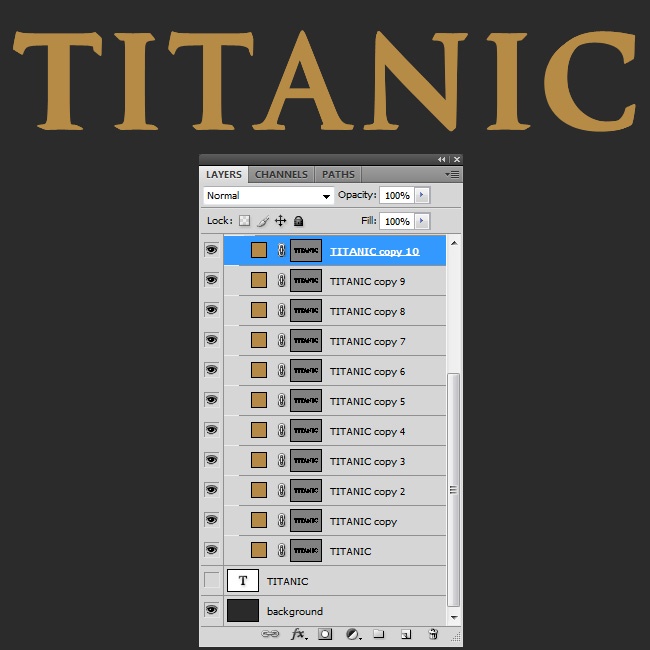
Task: Click the layers list scrollbar thumb
Action: click(454, 490)
